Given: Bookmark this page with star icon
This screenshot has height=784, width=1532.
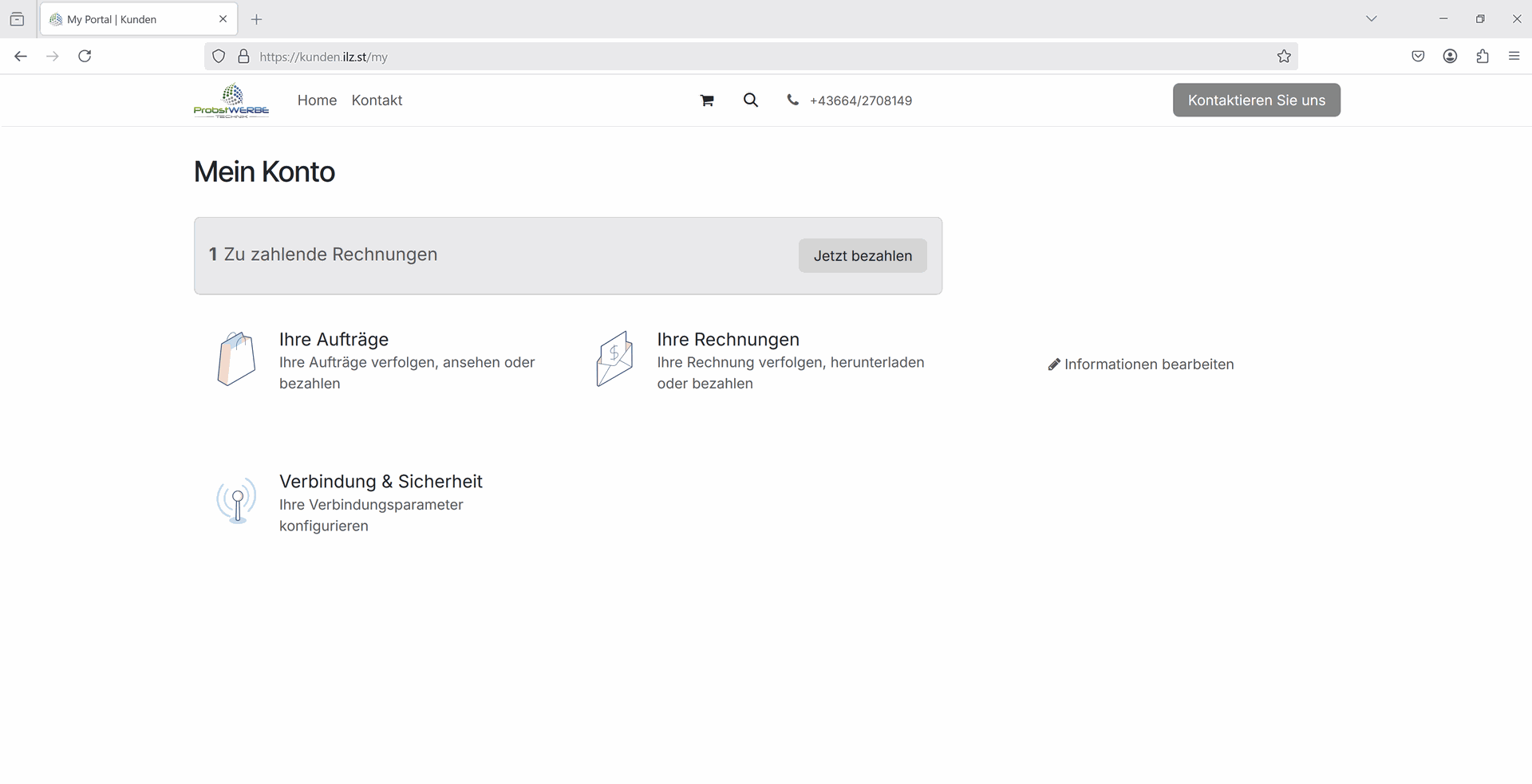Looking at the screenshot, I should pyautogui.click(x=1284, y=57).
